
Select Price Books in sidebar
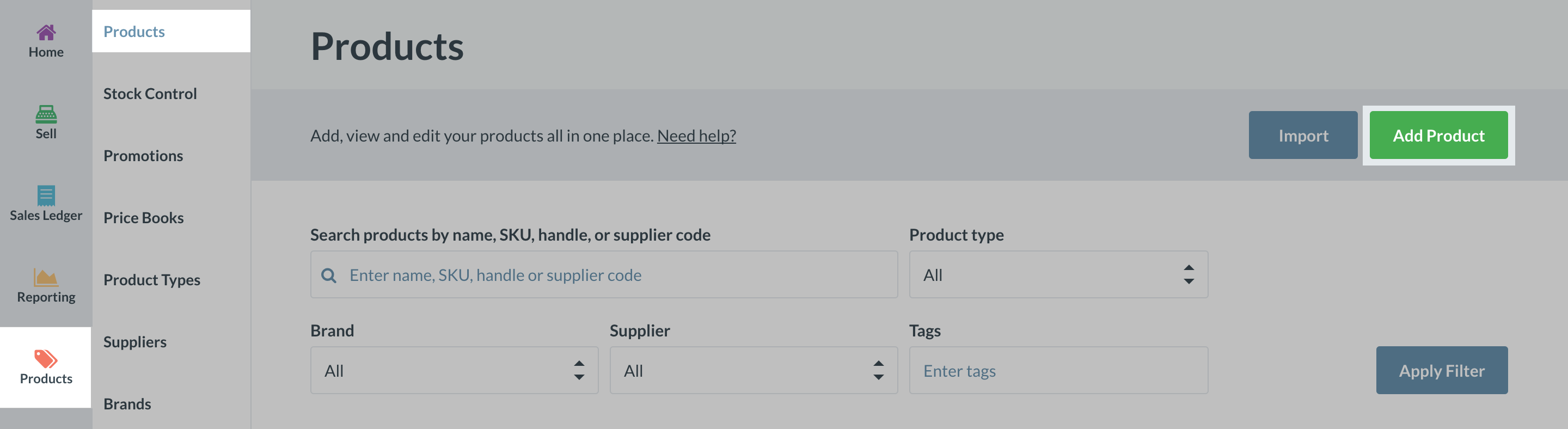click(x=144, y=218)
